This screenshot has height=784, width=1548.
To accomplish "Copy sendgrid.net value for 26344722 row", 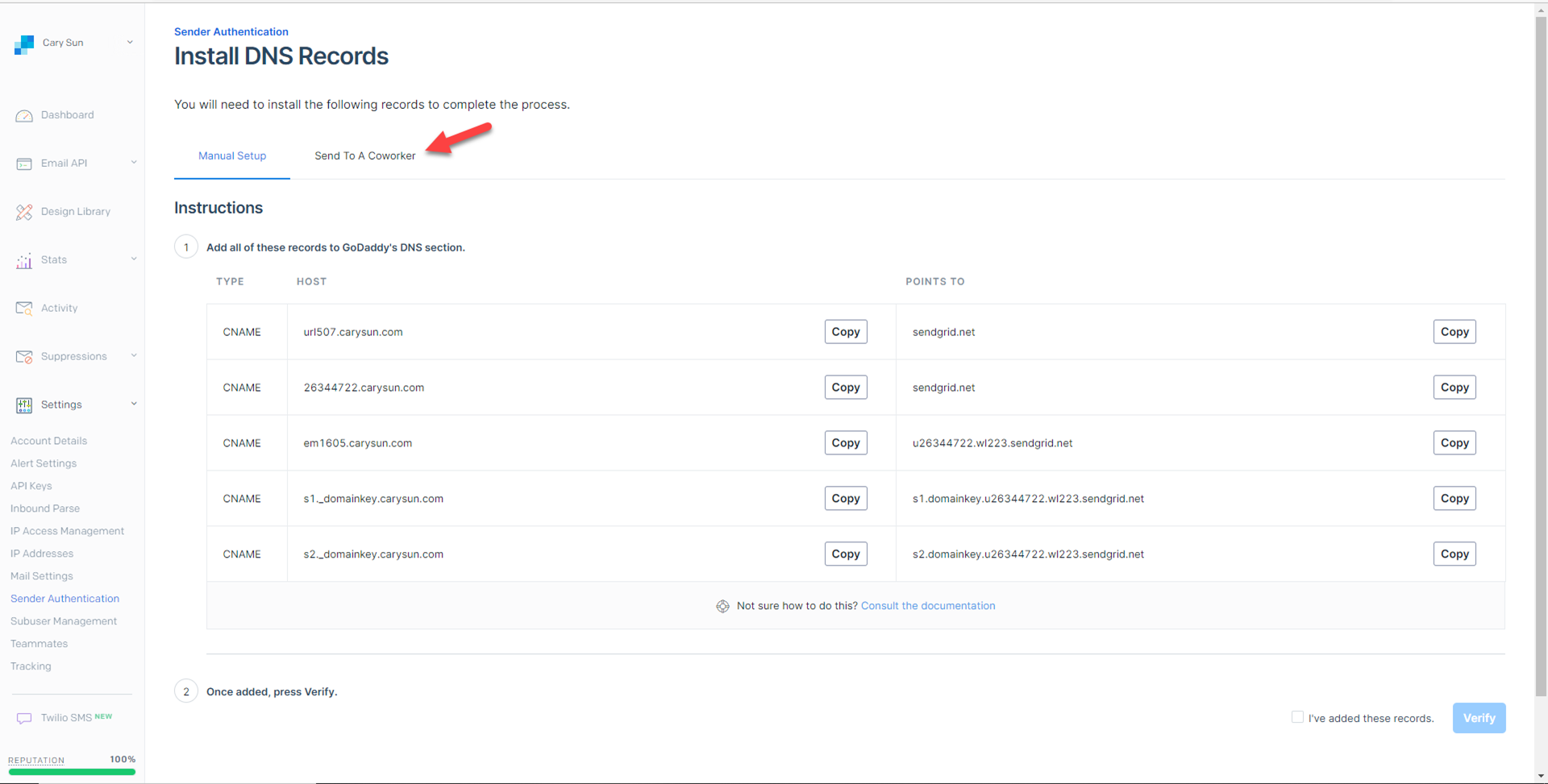I will [x=1454, y=388].
